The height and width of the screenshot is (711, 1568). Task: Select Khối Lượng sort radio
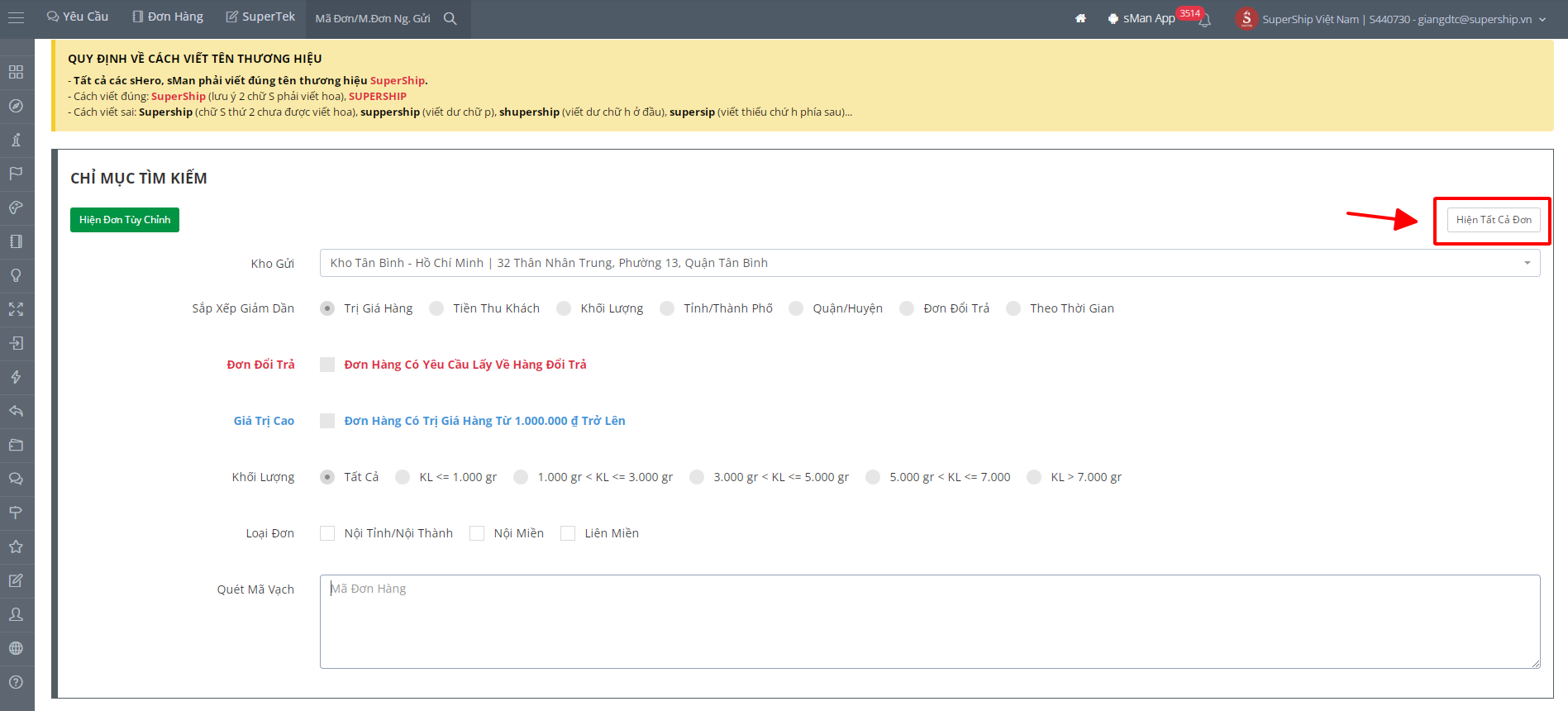click(x=564, y=308)
